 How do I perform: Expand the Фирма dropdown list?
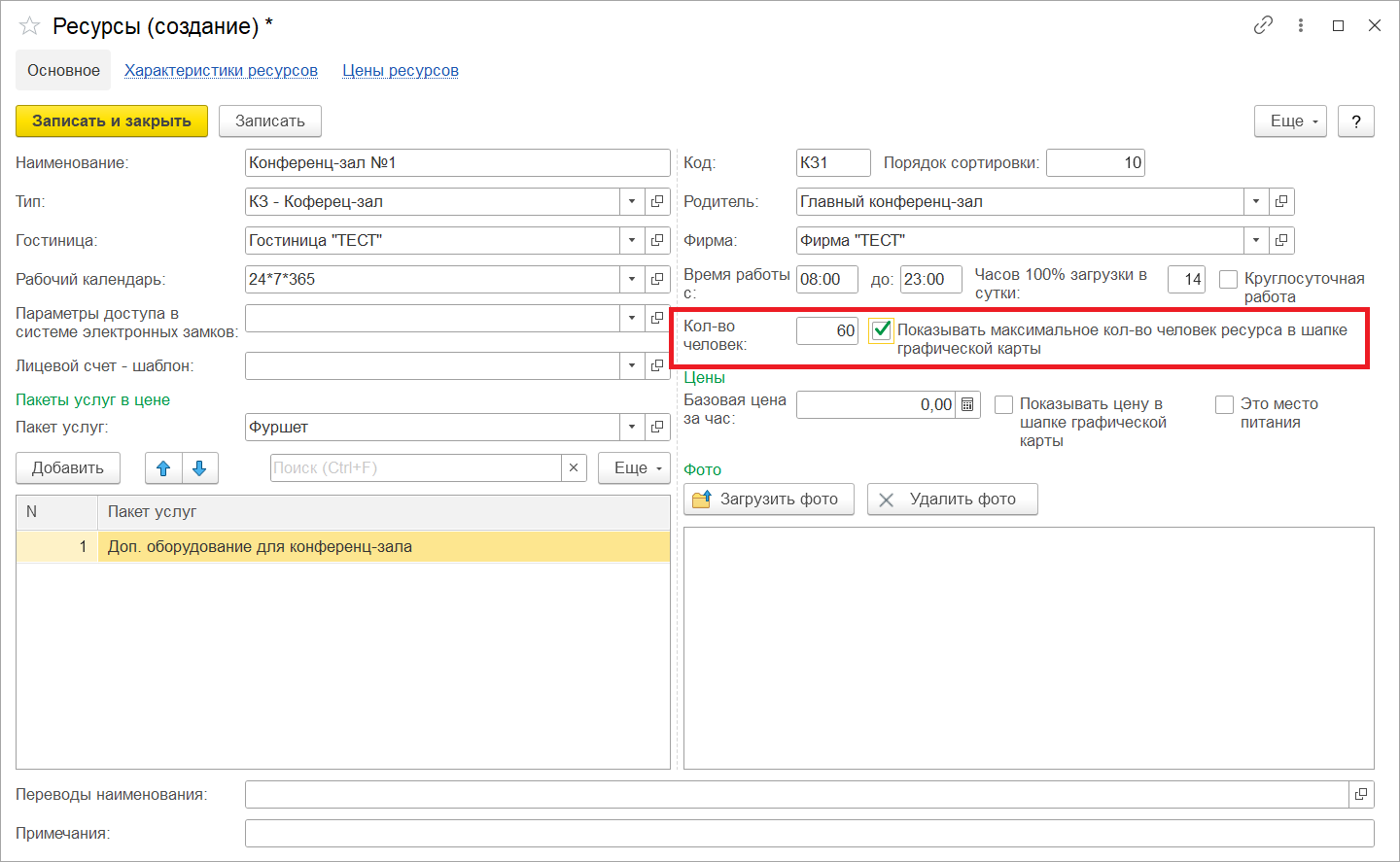click(x=1256, y=240)
